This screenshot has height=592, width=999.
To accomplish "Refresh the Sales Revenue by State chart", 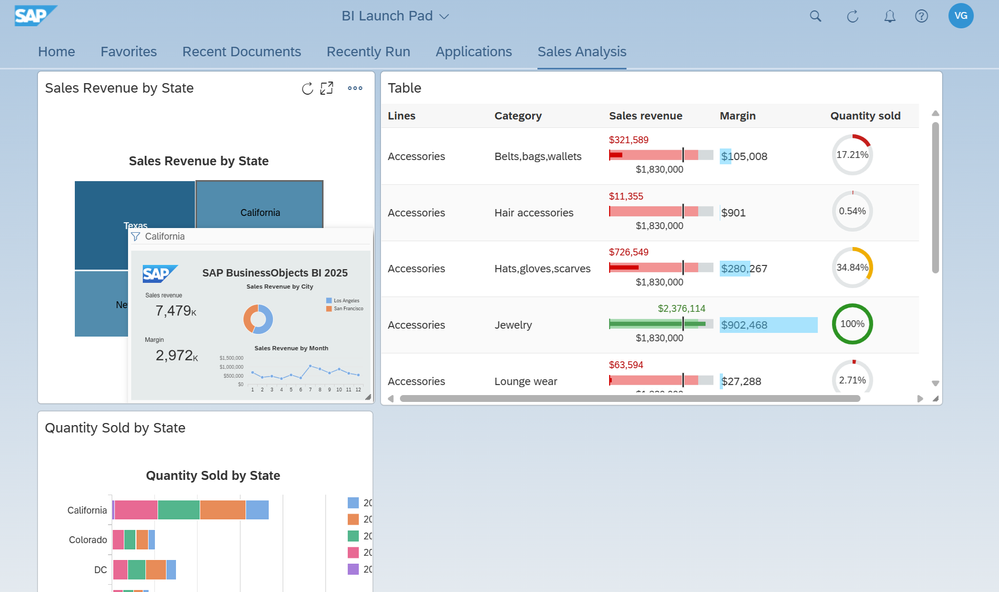I will coord(308,88).
